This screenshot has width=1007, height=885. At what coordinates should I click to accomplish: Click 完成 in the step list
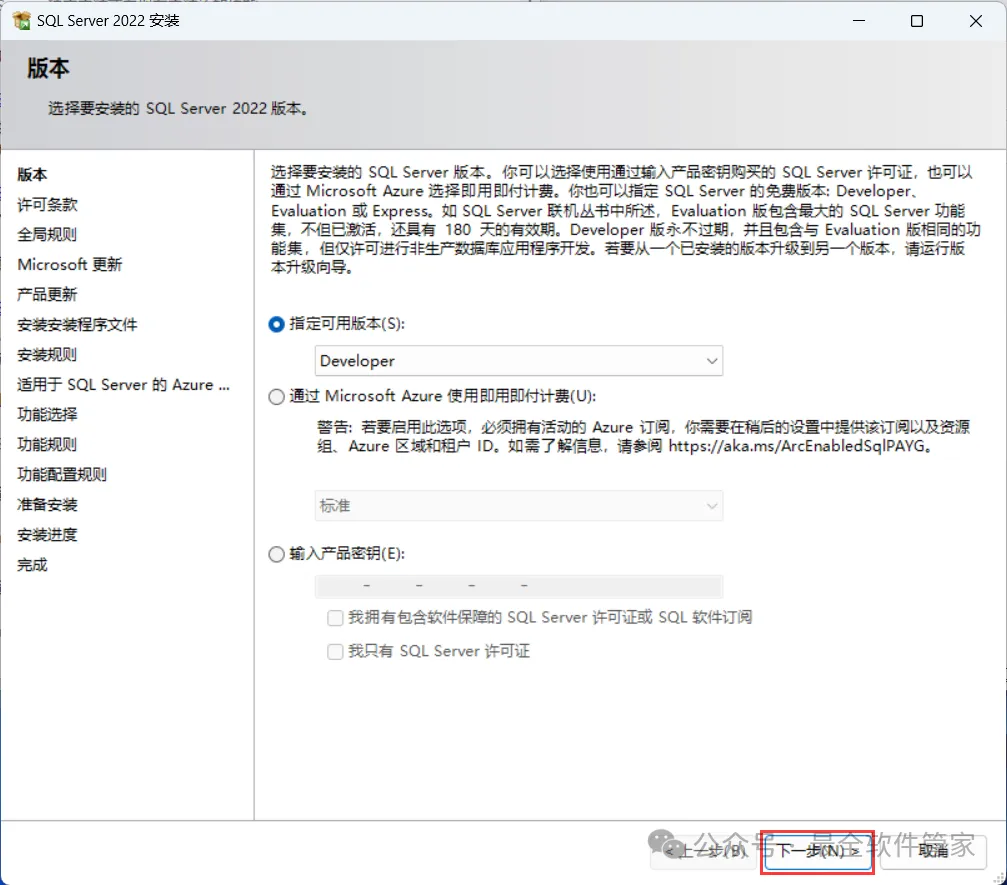pos(32,565)
